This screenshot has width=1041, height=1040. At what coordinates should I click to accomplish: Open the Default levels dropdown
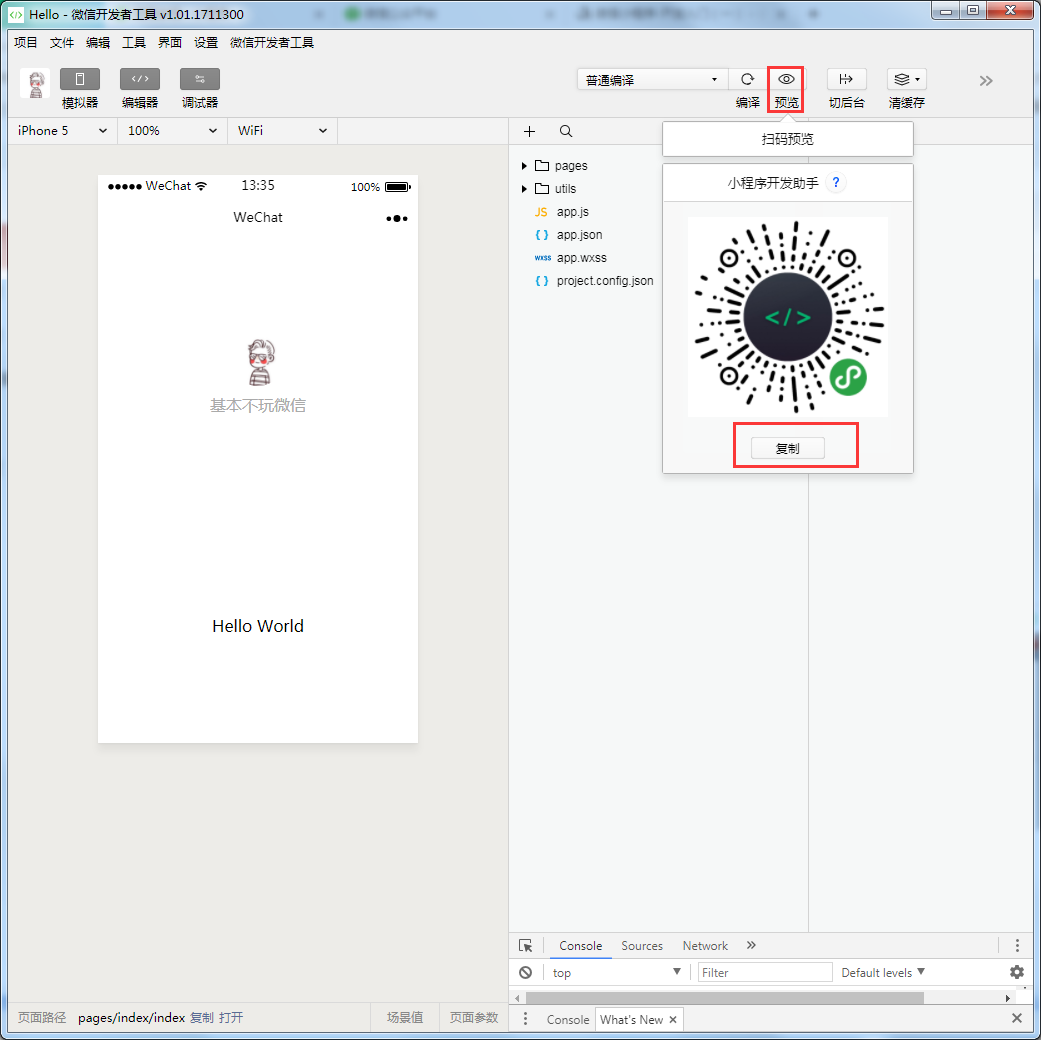pos(883,972)
